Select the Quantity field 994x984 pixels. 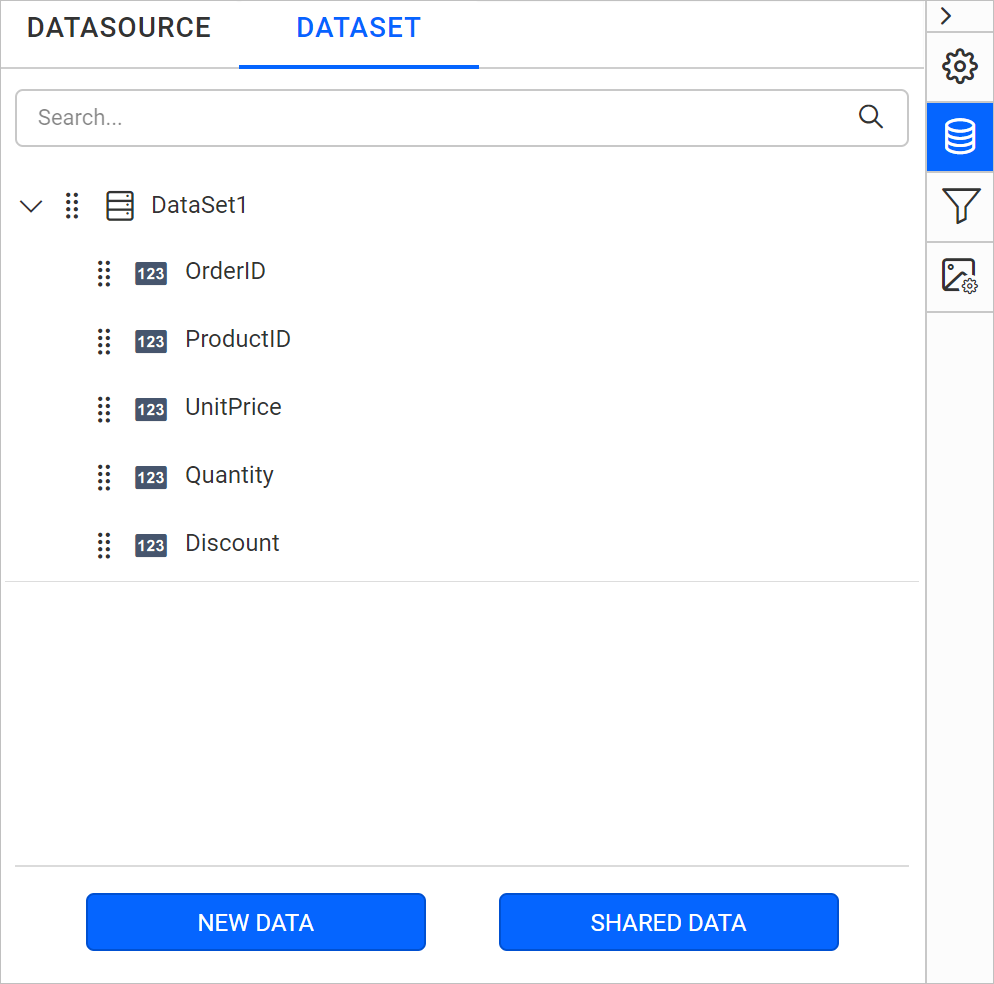[229, 475]
